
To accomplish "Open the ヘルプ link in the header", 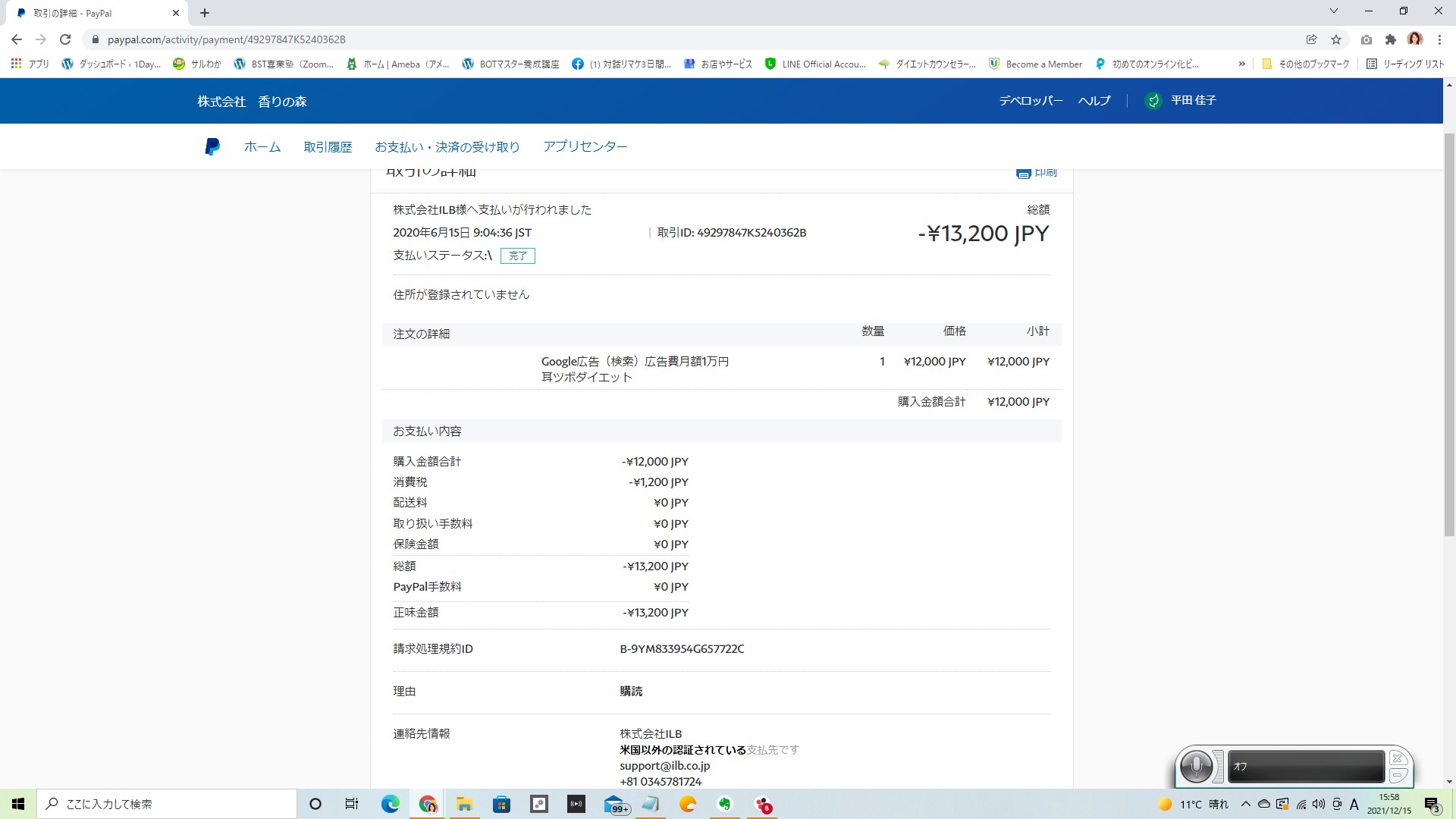I will 1094,100.
